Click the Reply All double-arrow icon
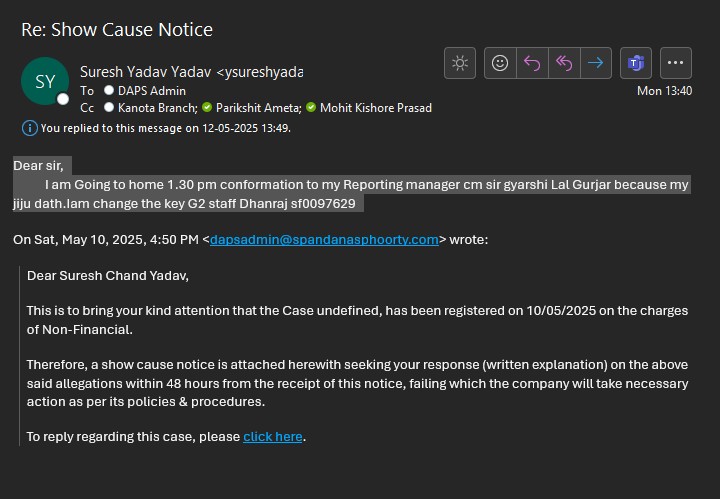The height and width of the screenshot is (499, 720). tap(564, 63)
